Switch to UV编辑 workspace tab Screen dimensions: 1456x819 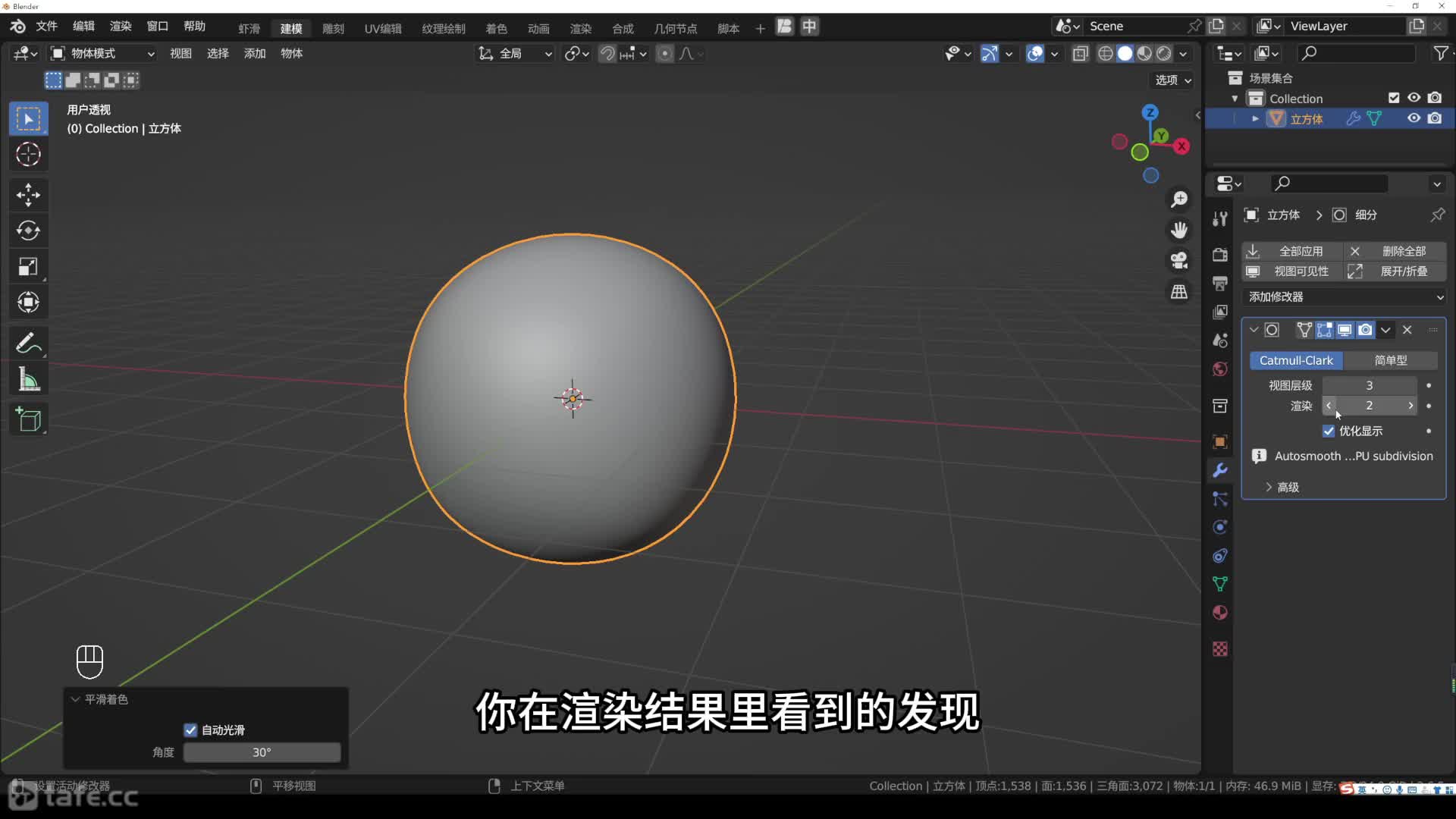point(383,29)
